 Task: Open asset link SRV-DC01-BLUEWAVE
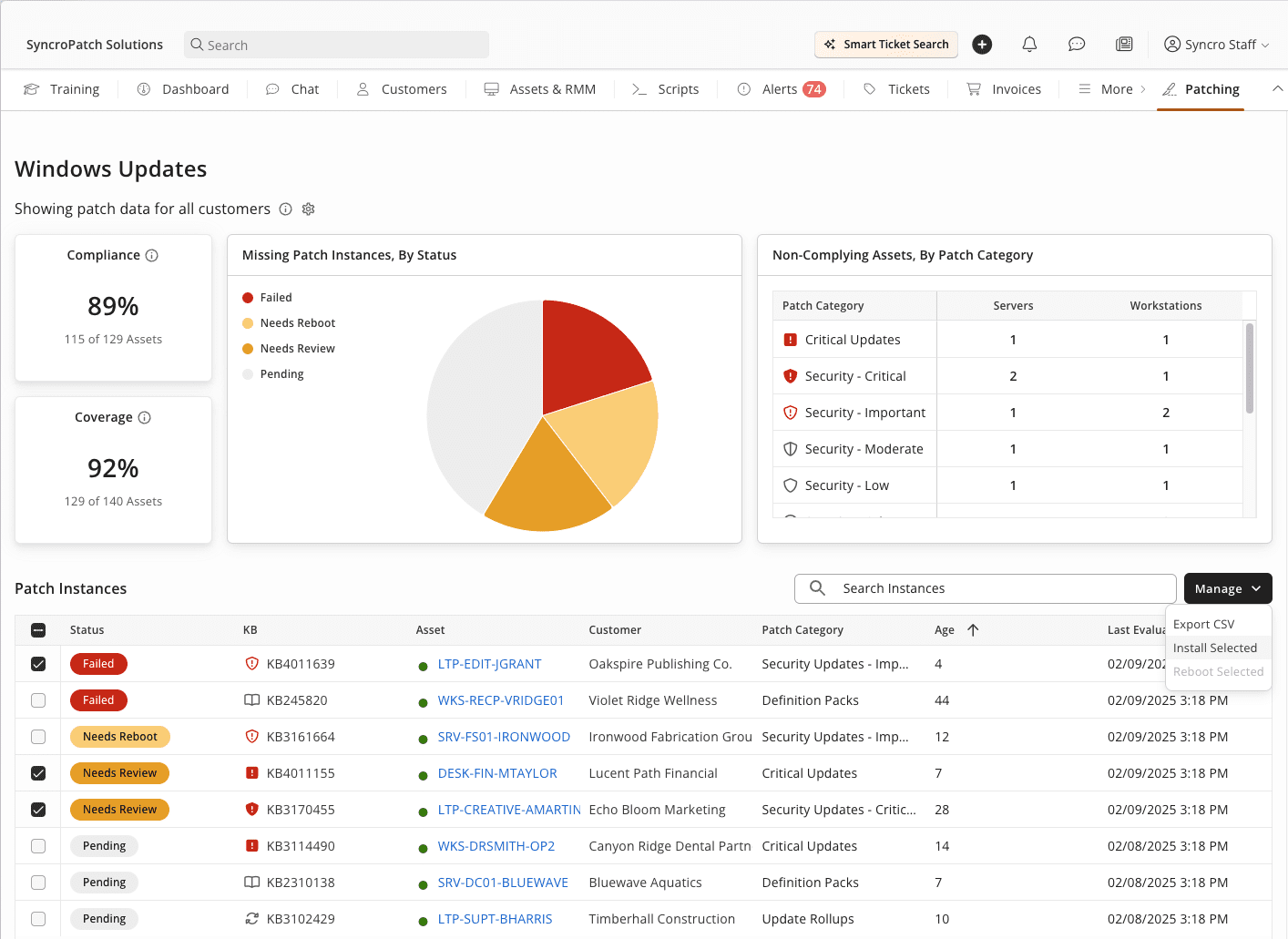503,883
